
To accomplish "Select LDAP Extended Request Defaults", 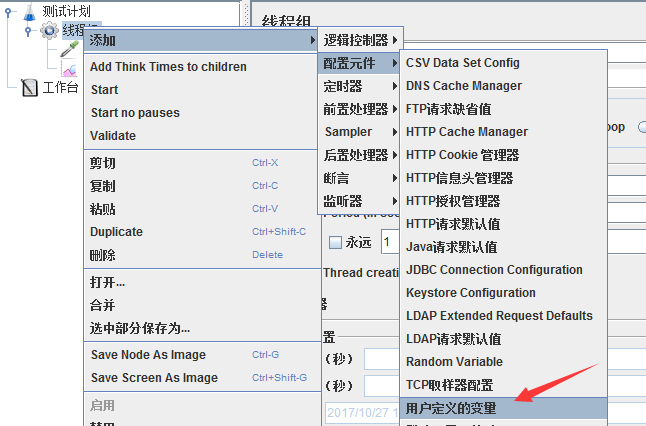I will point(503,316).
